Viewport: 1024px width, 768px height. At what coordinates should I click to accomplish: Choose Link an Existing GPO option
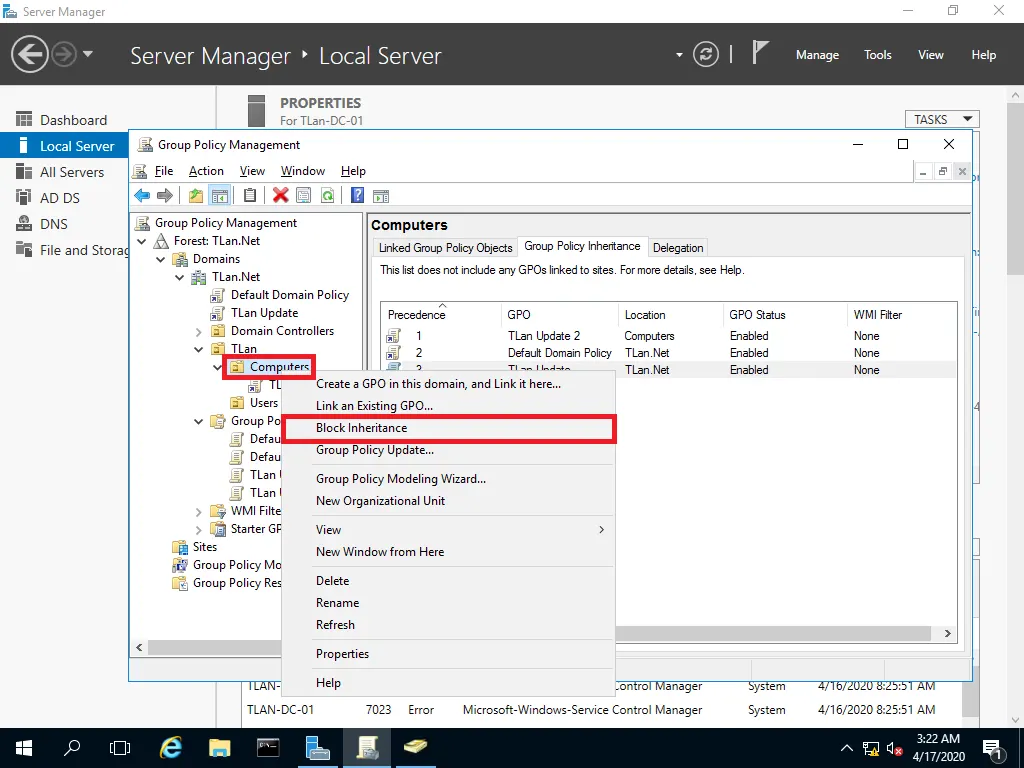(374, 405)
